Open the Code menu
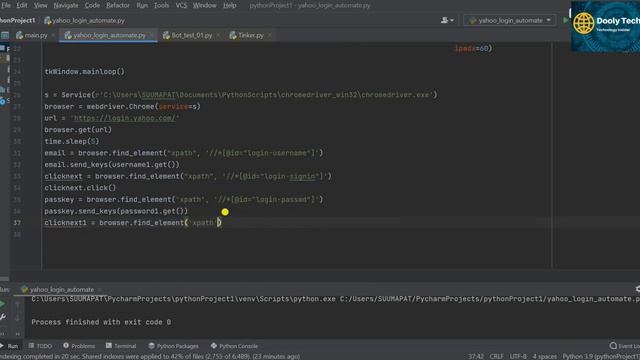 click(92, 5)
